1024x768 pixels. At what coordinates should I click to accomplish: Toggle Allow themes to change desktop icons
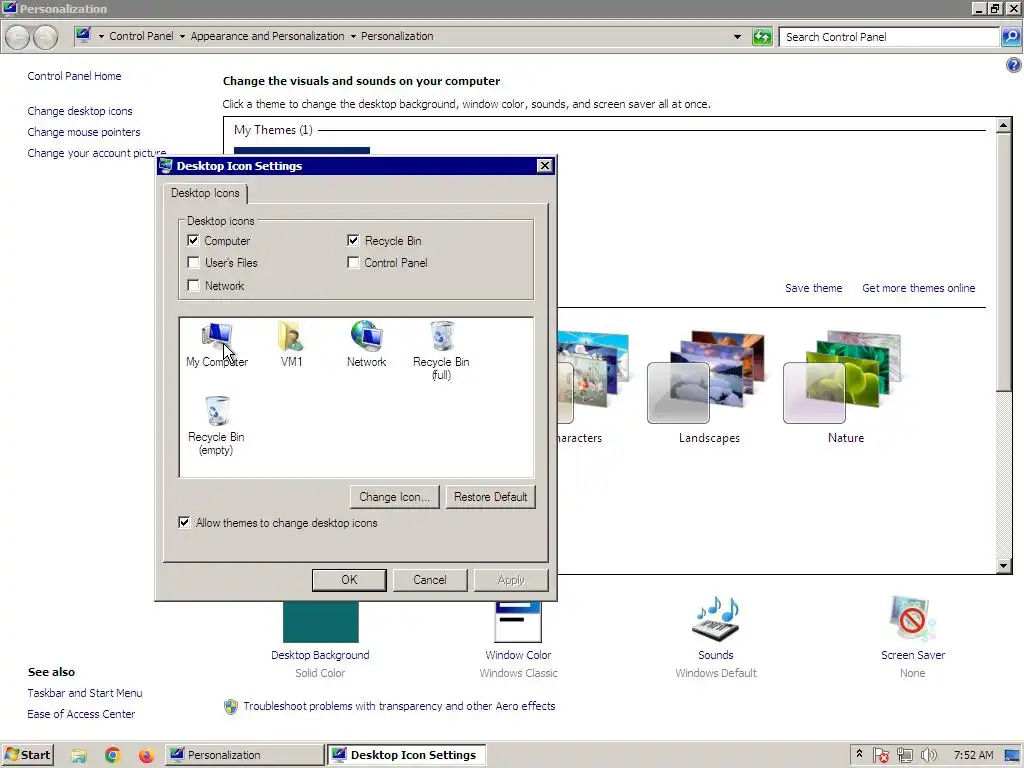pos(184,522)
